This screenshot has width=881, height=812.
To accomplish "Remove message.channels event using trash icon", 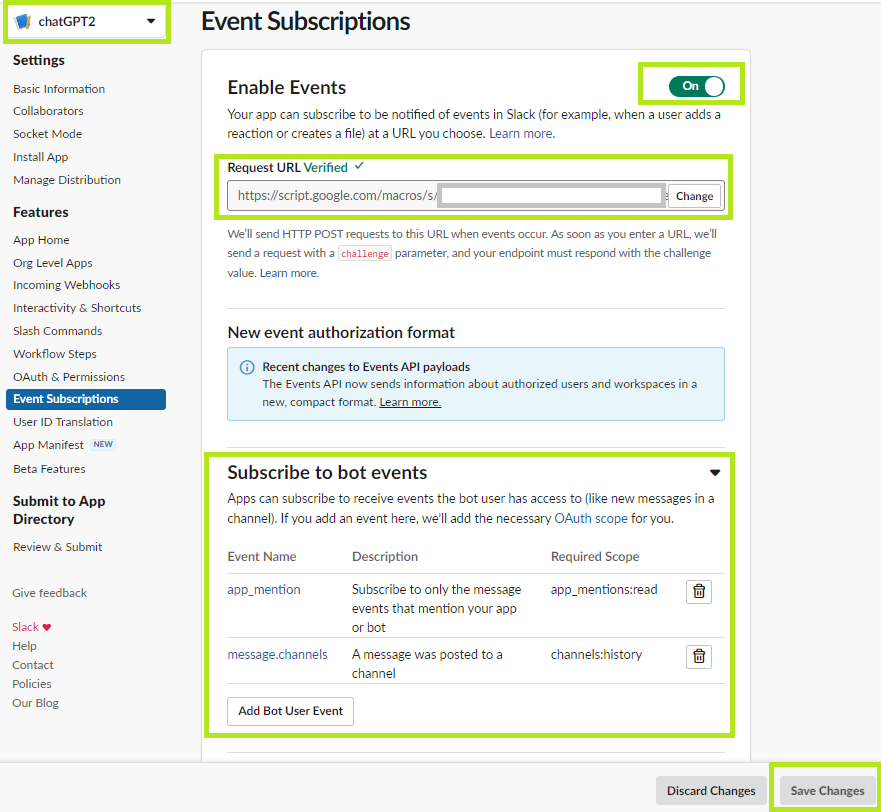I will click(699, 656).
